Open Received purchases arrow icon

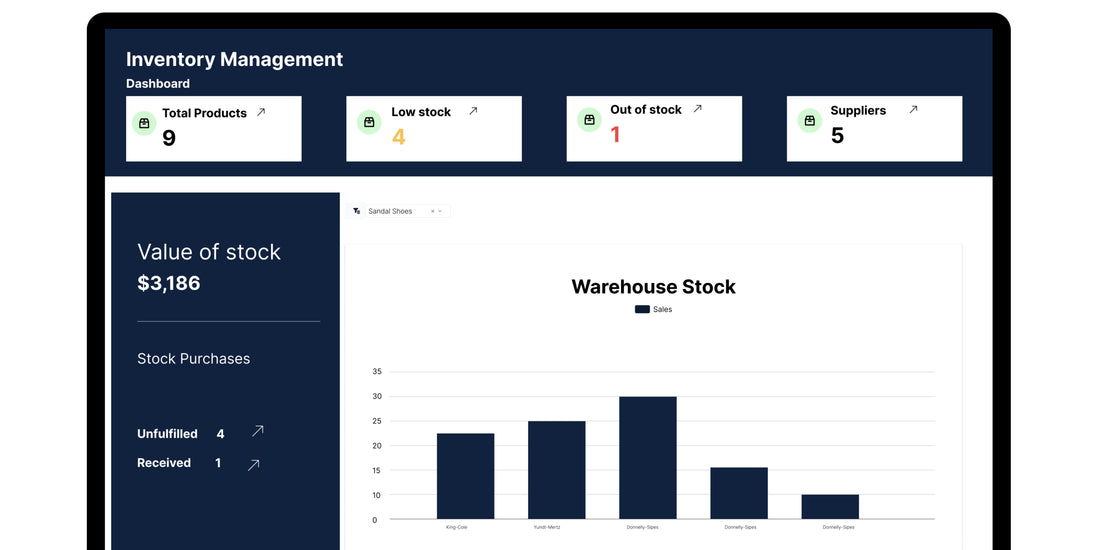[253, 464]
